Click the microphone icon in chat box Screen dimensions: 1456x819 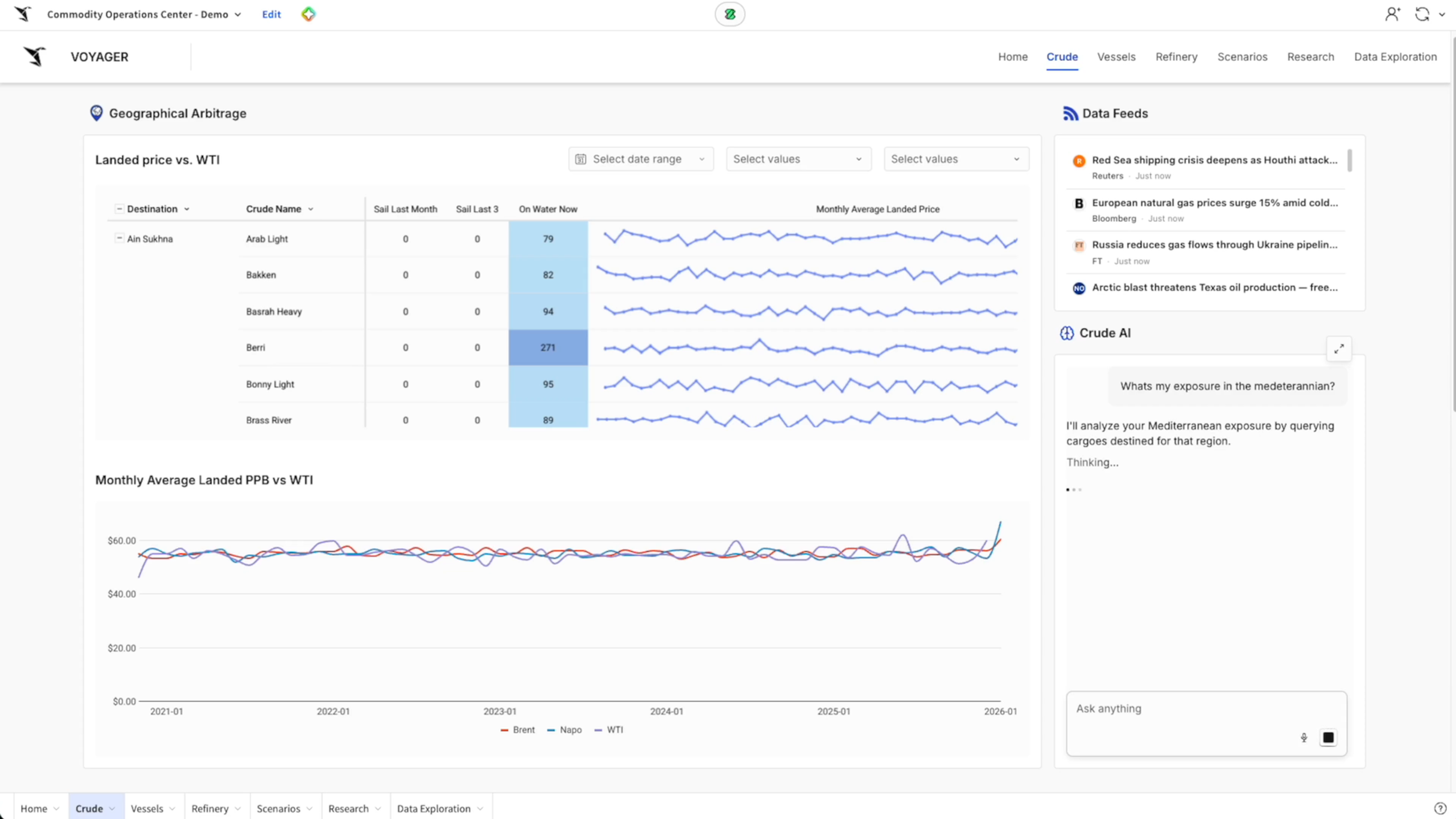(1304, 737)
